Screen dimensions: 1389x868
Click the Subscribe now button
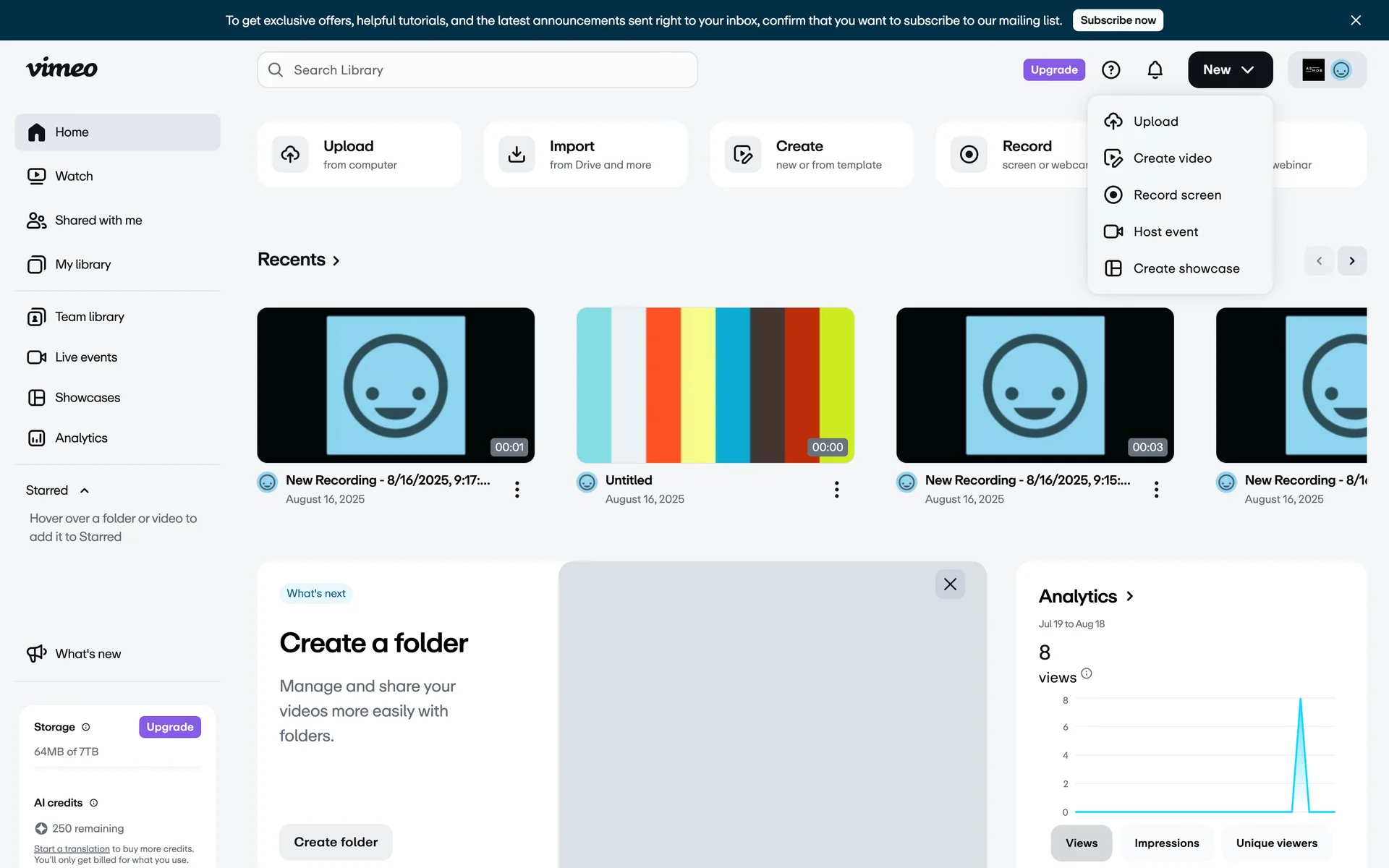1118,20
